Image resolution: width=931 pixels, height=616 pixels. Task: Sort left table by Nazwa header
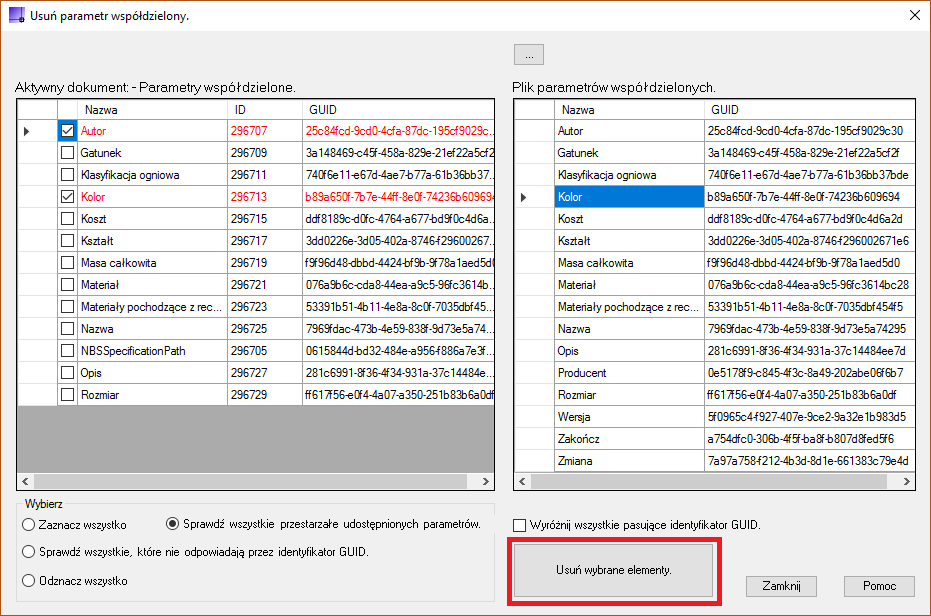click(152, 110)
